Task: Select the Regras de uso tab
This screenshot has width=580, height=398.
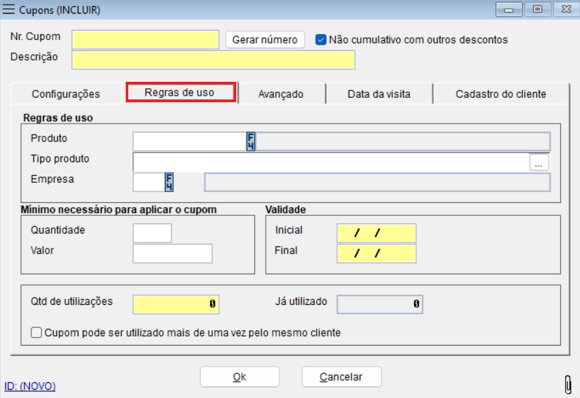Action: point(181,92)
